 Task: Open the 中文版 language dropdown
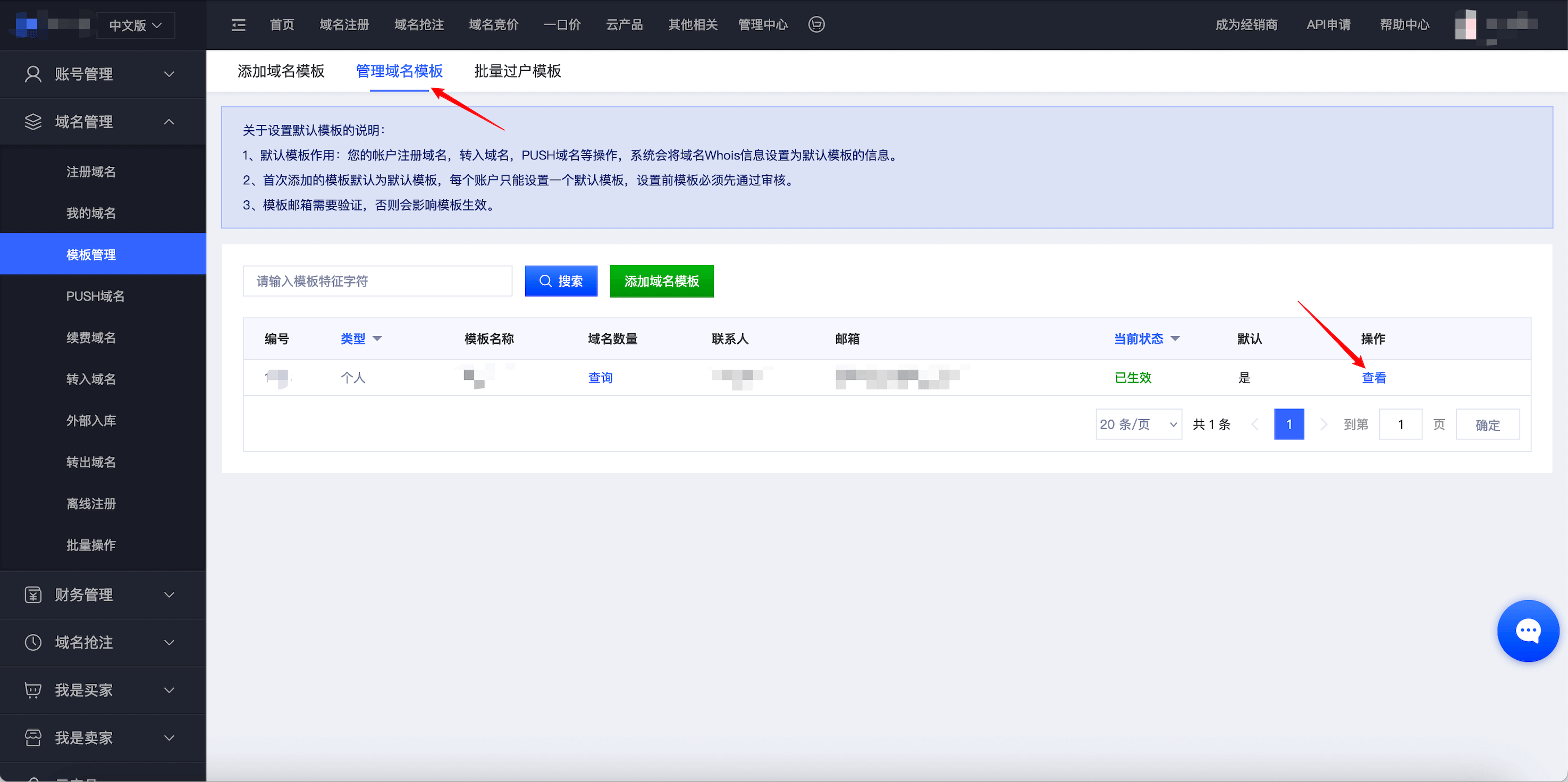[135, 25]
